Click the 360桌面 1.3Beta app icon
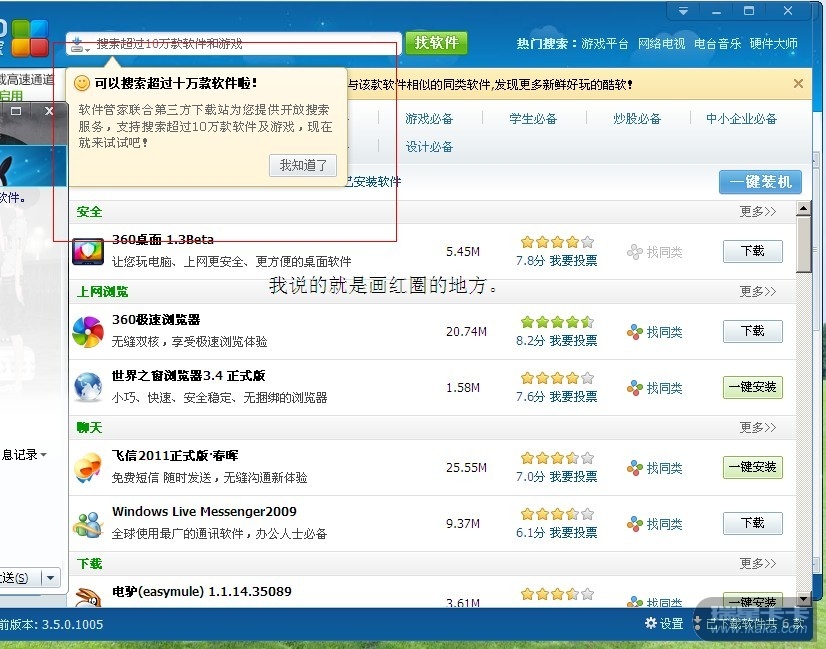The width and height of the screenshot is (826, 649). (x=88, y=252)
